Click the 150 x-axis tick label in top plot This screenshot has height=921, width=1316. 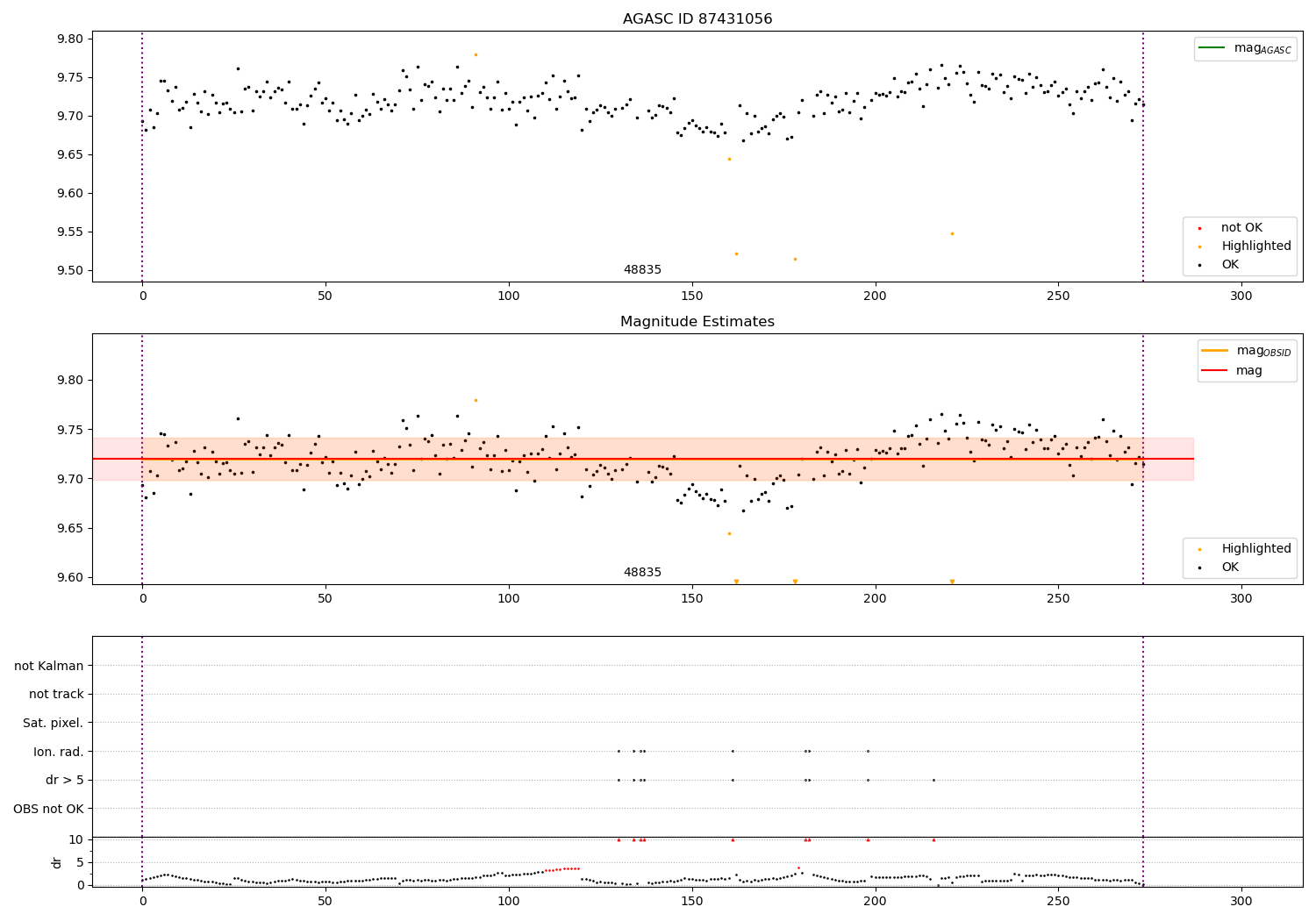(691, 296)
